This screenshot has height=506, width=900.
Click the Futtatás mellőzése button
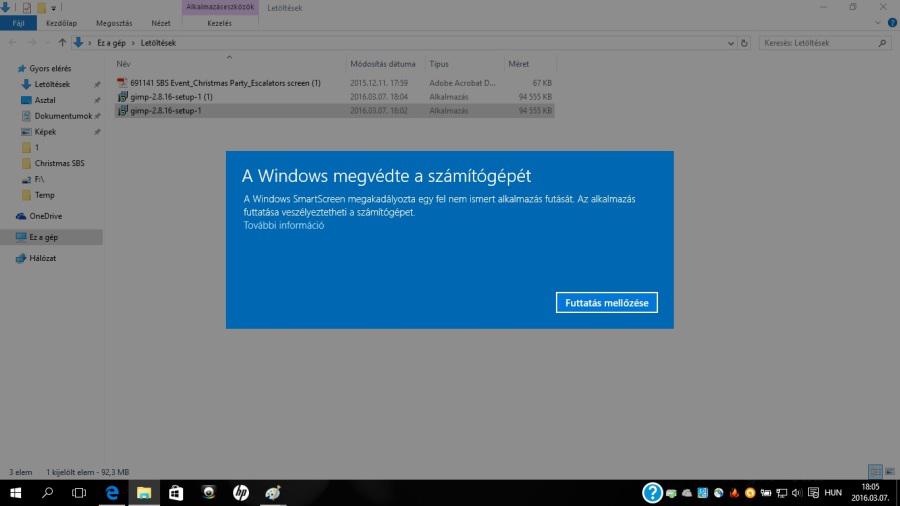pyautogui.click(x=607, y=303)
